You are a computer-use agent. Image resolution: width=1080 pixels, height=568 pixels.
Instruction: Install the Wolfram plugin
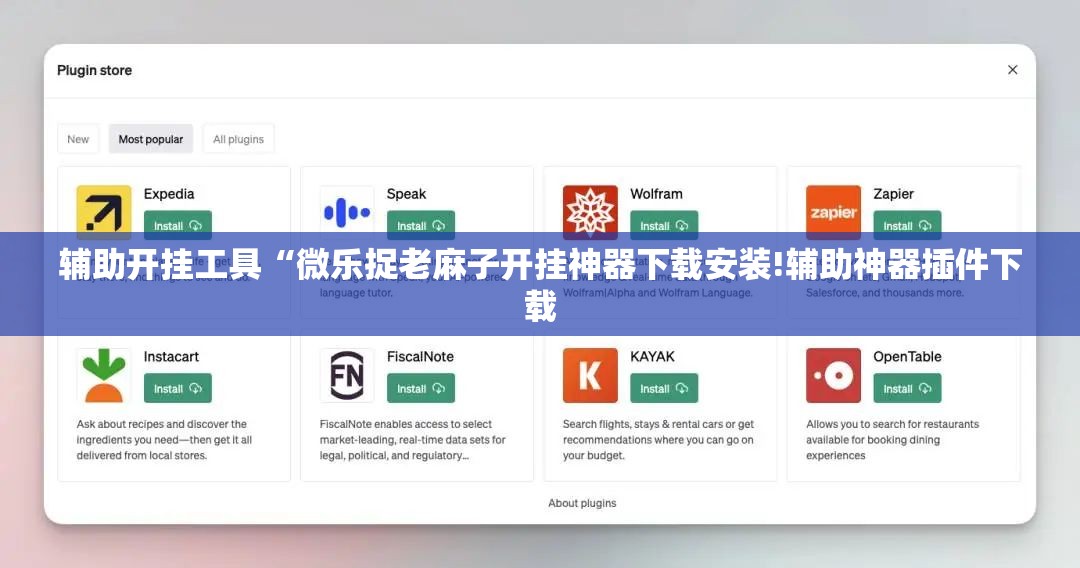coord(664,225)
